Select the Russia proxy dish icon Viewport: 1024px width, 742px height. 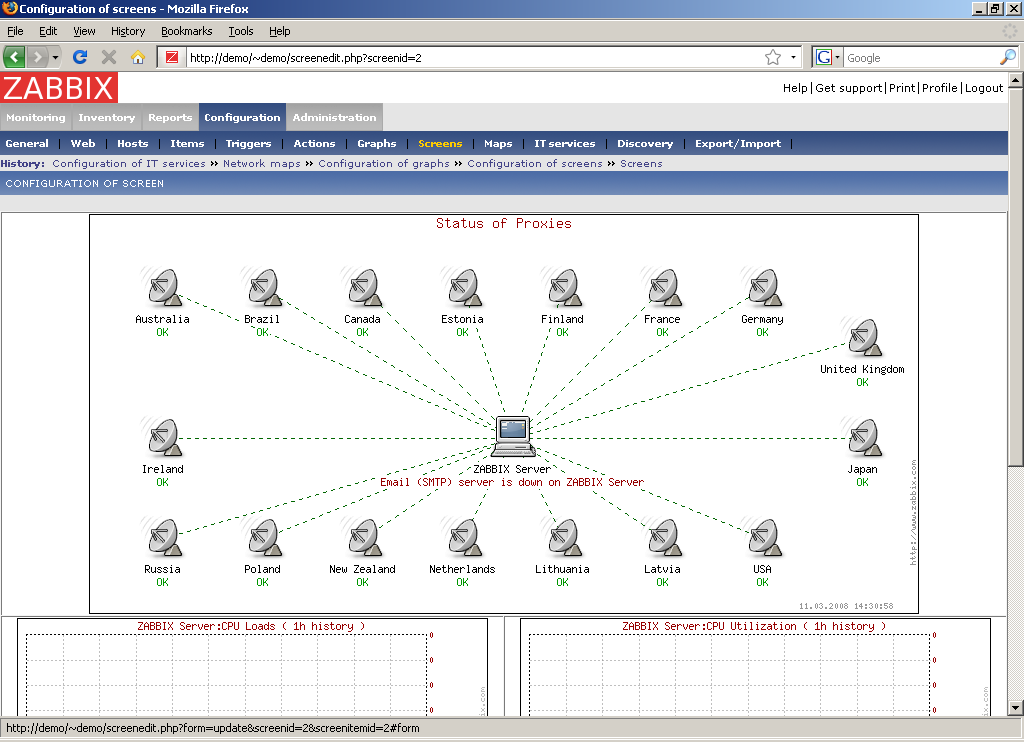click(x=163, y=538)
